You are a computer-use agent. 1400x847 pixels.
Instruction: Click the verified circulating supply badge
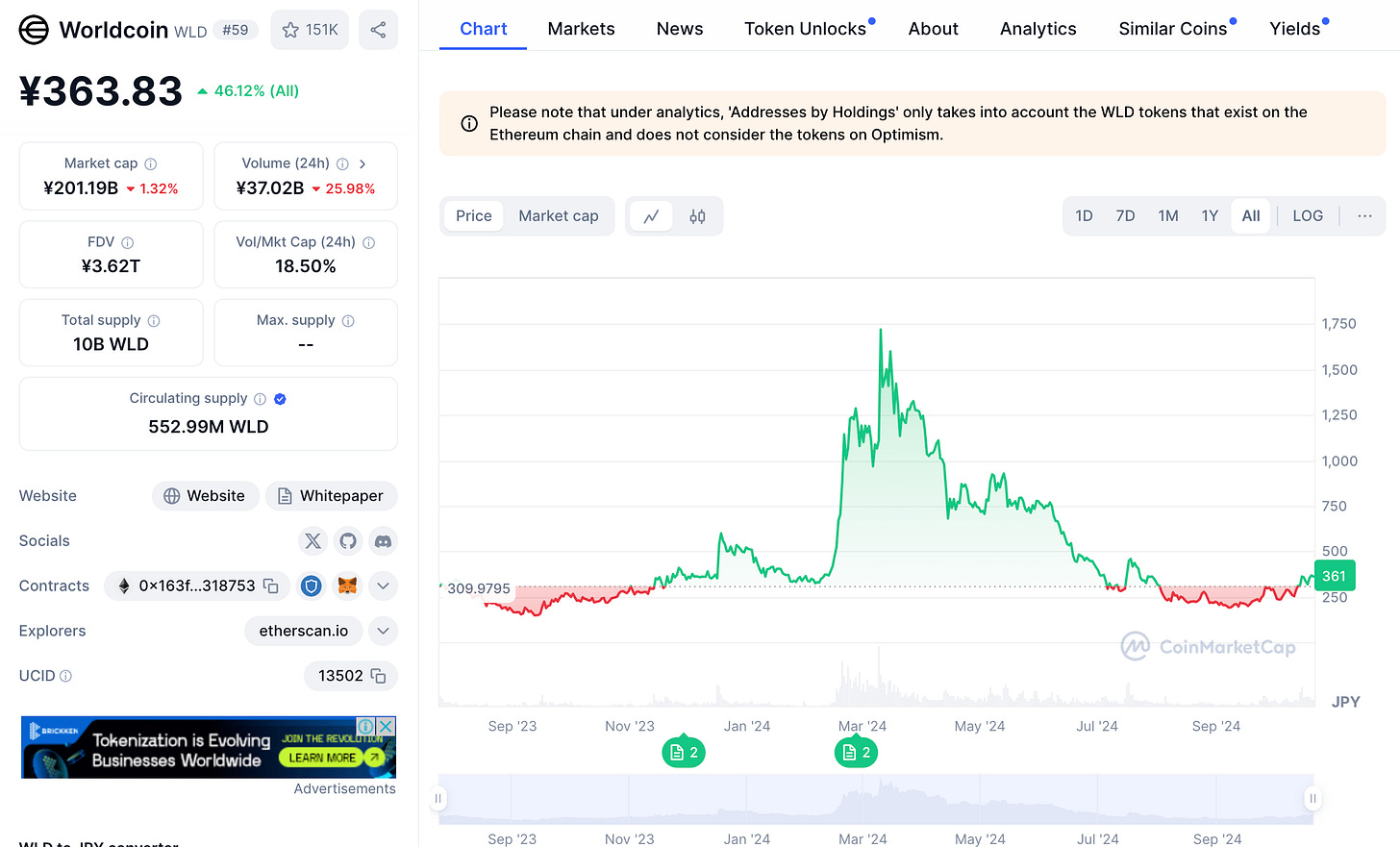coord(280,399)
